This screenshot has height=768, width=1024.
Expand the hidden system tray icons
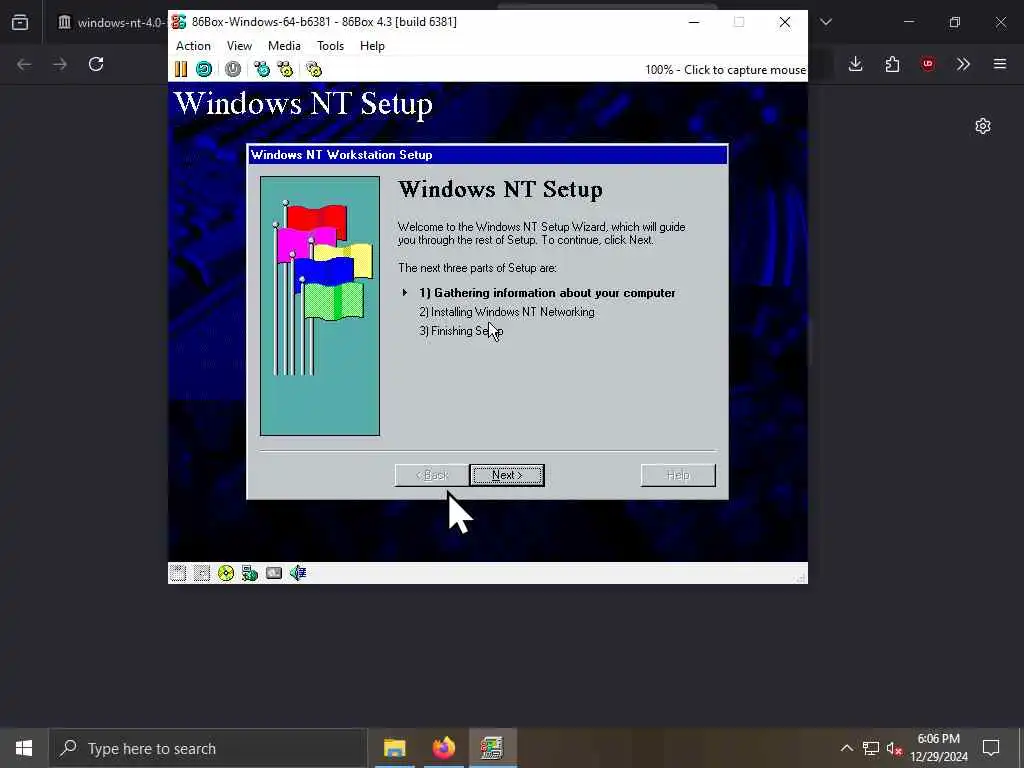pos(846,748)
